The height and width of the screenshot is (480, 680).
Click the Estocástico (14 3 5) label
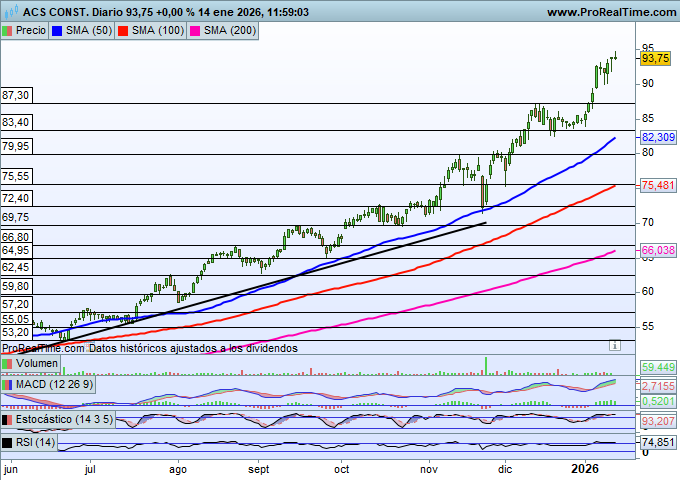[x=64, y=419]
